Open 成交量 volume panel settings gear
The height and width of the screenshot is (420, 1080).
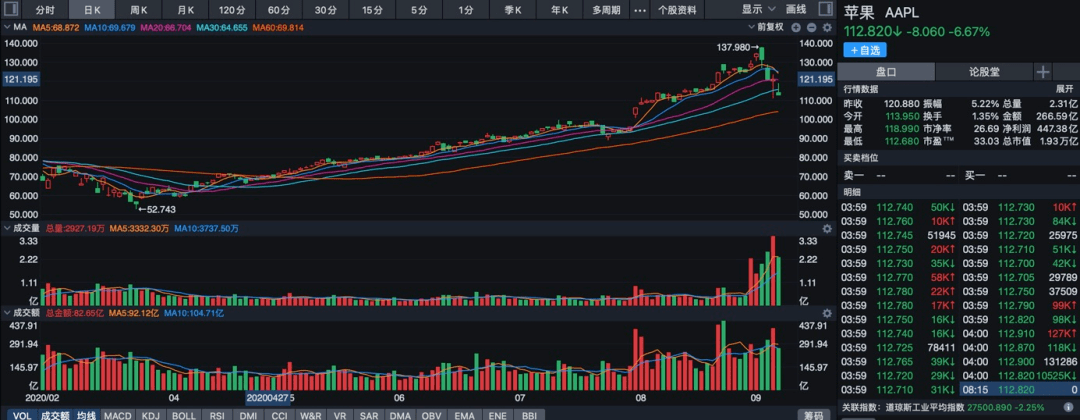[826, 229]
